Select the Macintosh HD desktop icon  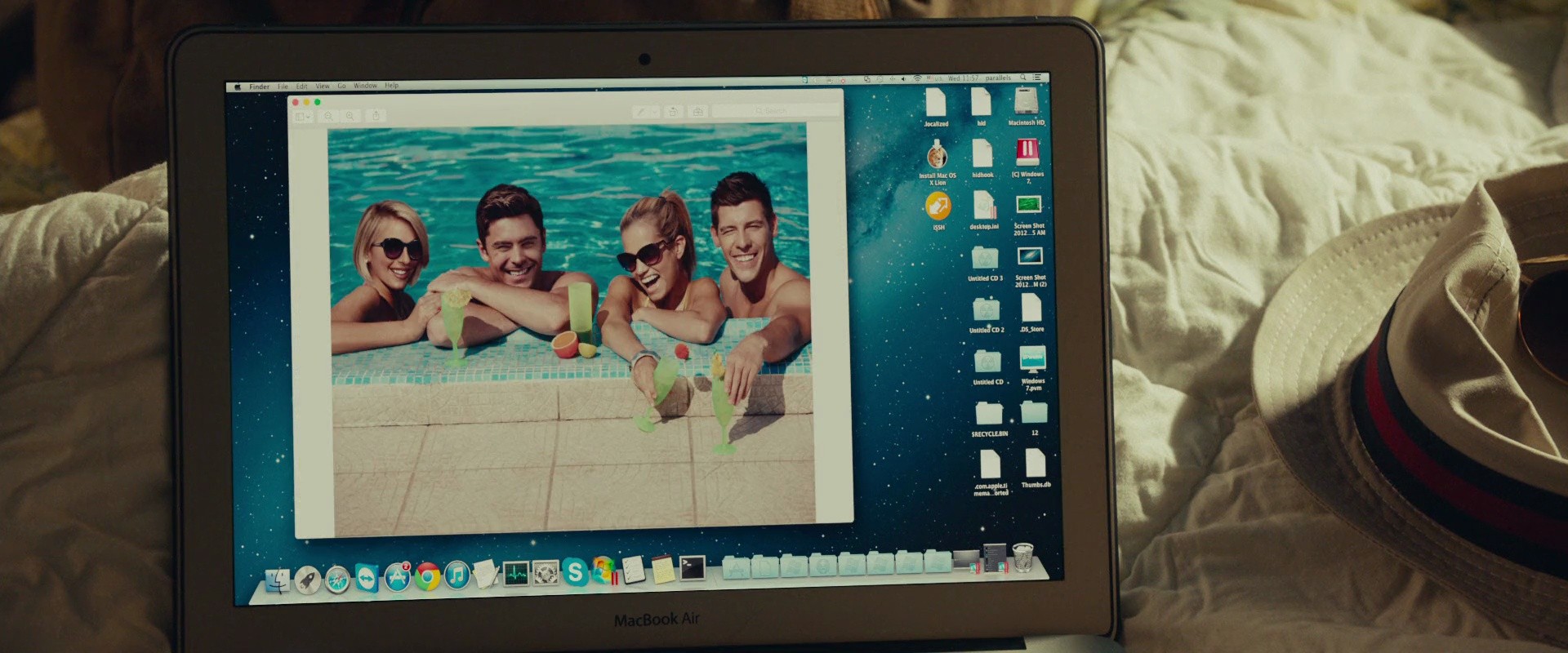point(1027,107)
